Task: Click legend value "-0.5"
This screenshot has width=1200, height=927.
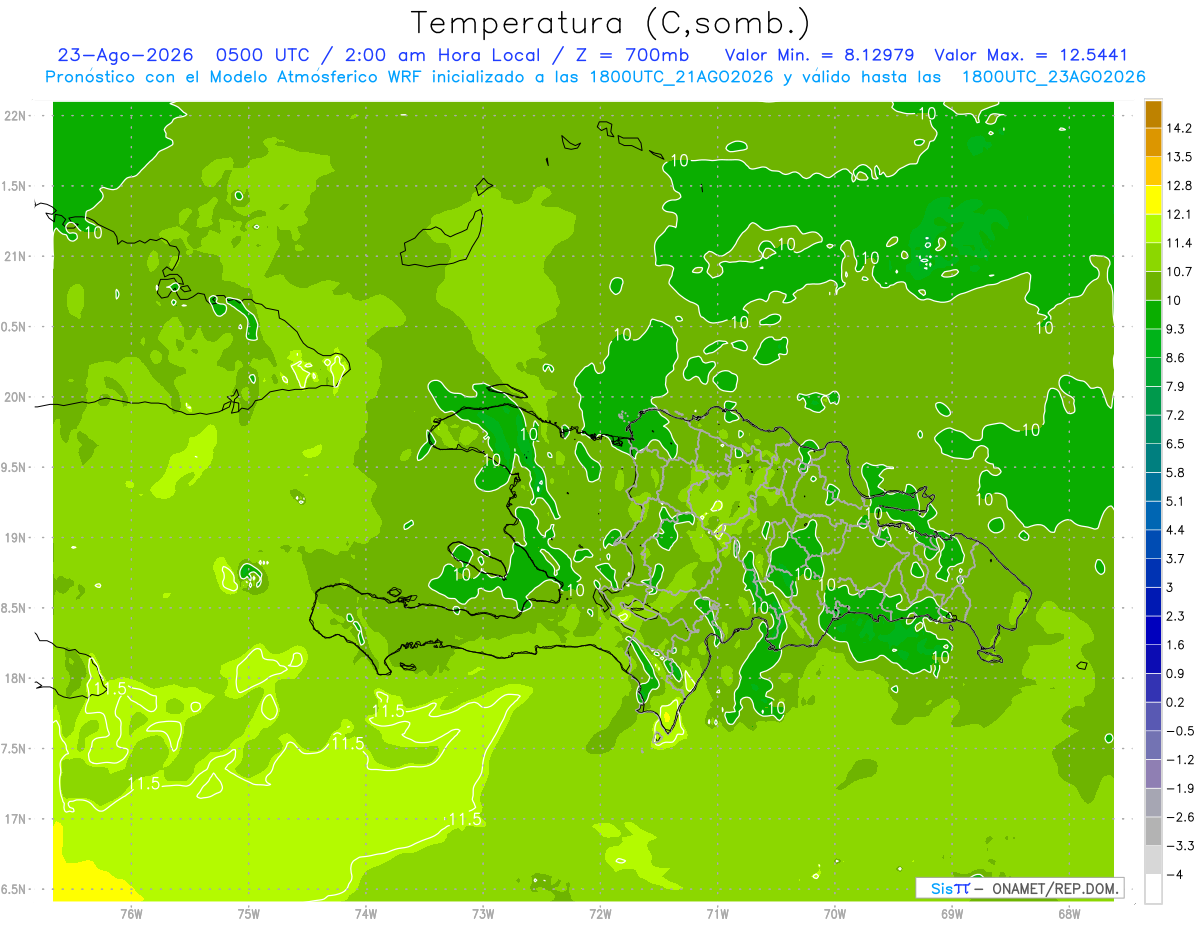Action: [x=1179, y=731]
